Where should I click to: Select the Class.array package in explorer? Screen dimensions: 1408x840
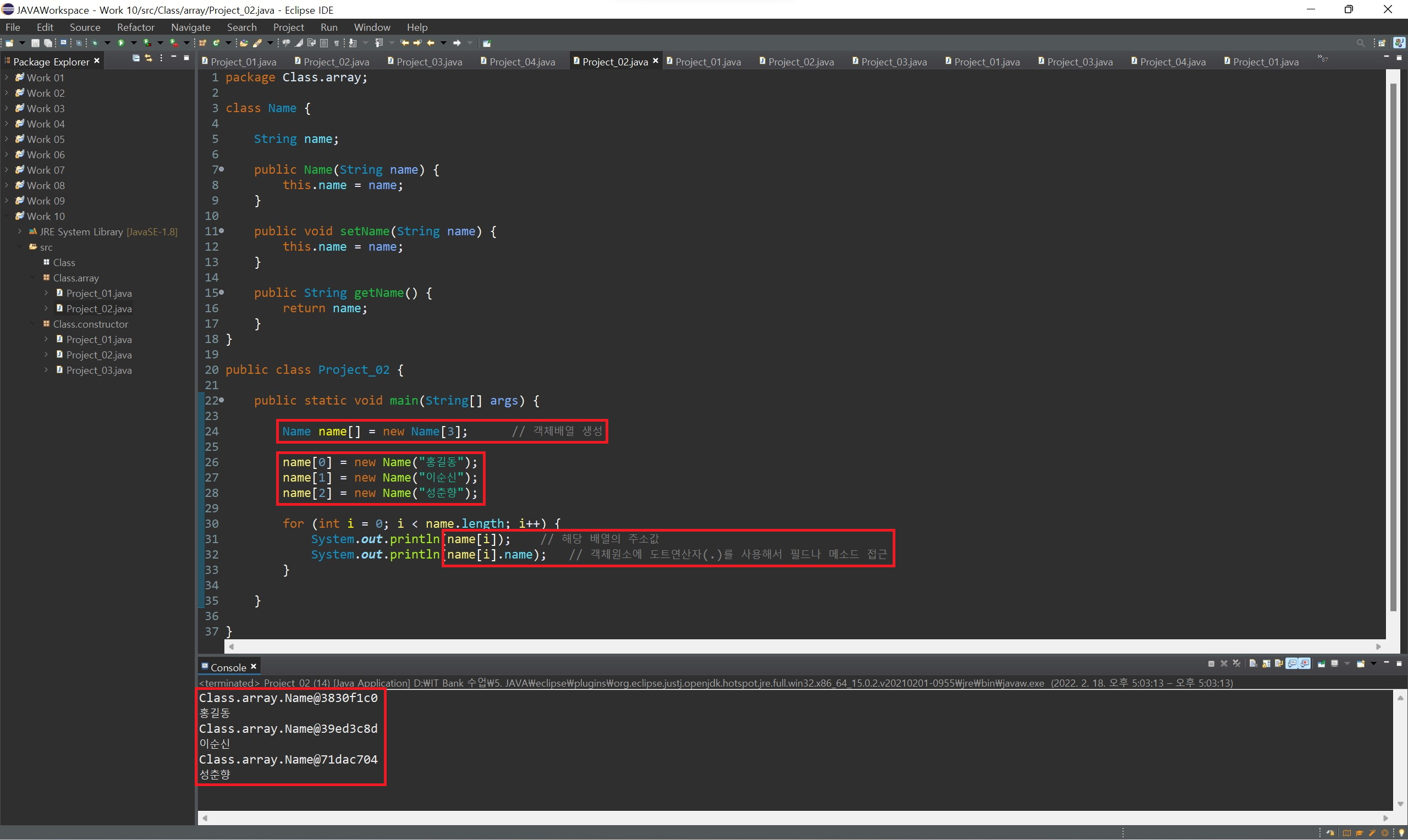tap(75, 278)
